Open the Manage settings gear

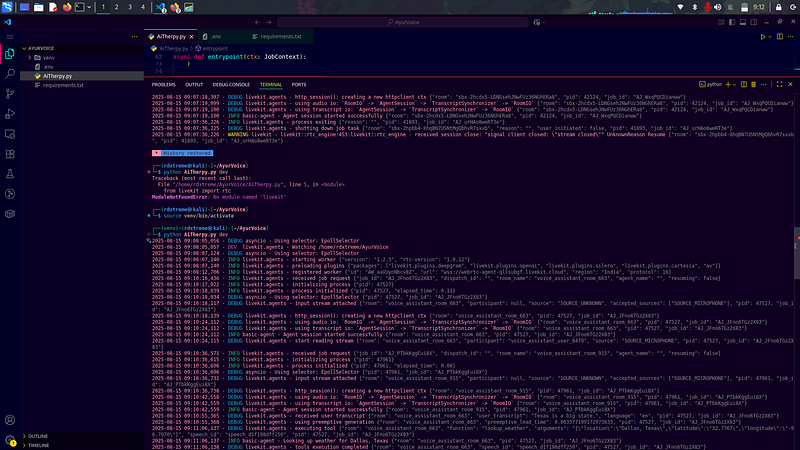coord(10,440)
